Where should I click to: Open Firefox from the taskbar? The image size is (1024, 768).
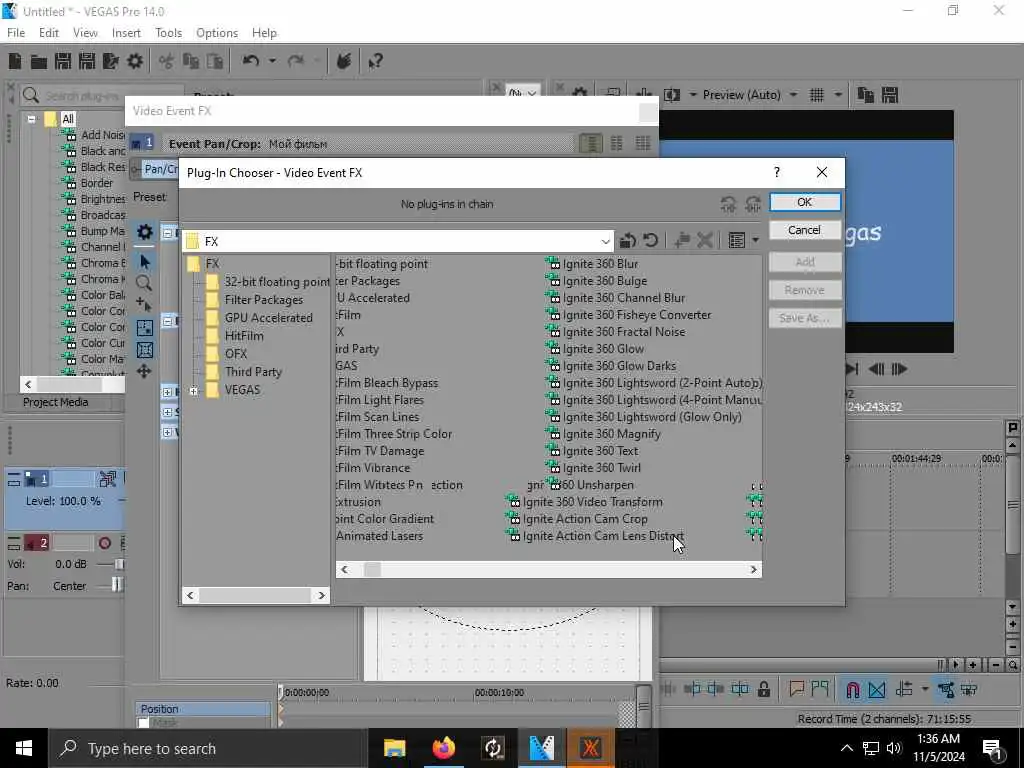point(444,748)
